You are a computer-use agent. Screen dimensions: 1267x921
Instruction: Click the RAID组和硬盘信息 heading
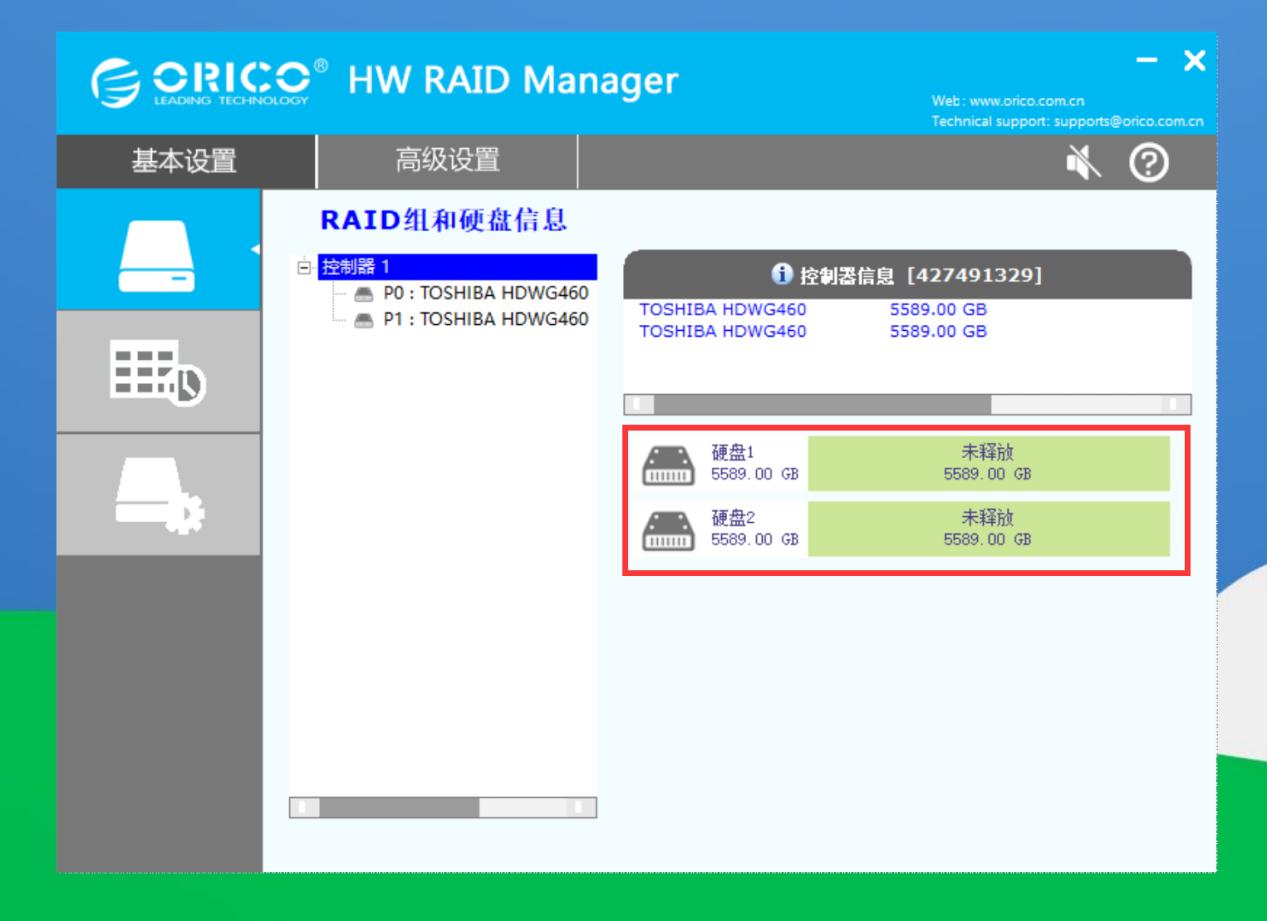point(443,220)
